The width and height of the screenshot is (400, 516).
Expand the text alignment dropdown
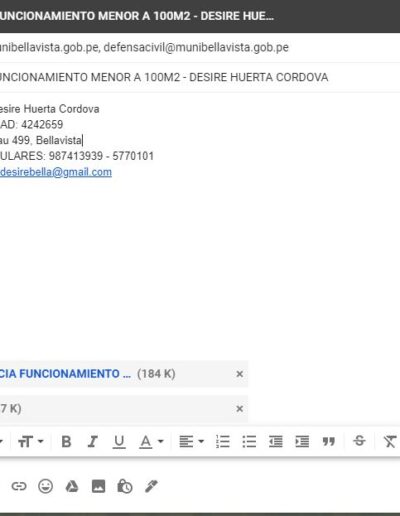point(192,442)
